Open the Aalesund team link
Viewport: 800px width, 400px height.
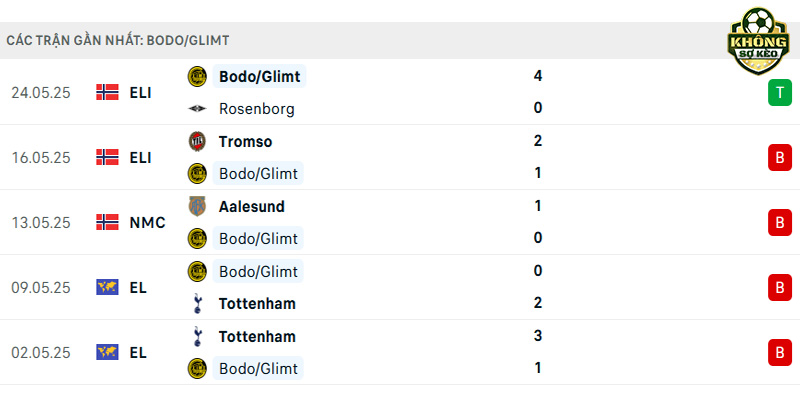[252, 206]
